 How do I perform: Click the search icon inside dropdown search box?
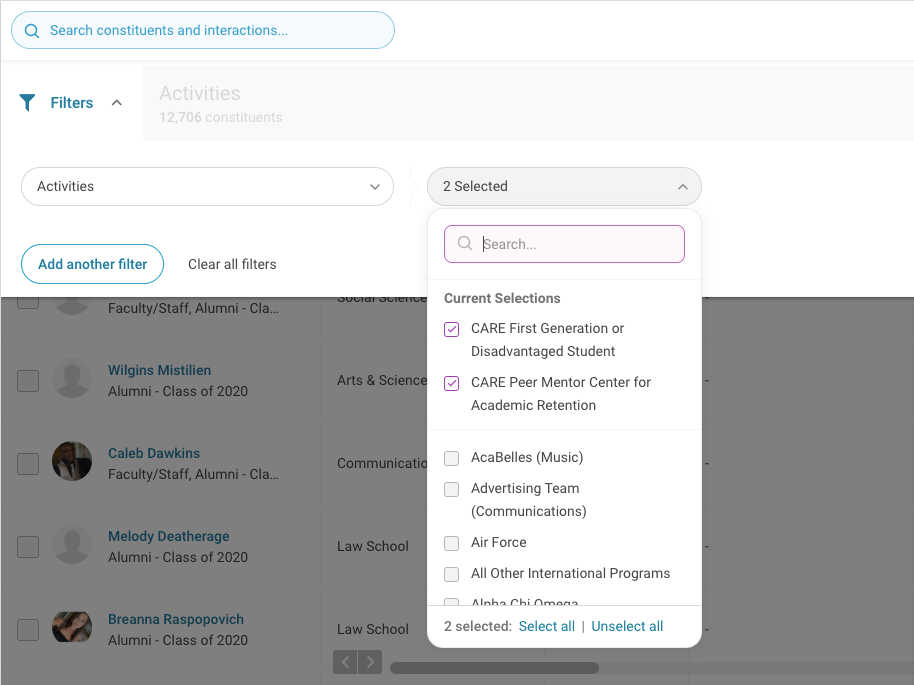point(464,243)
